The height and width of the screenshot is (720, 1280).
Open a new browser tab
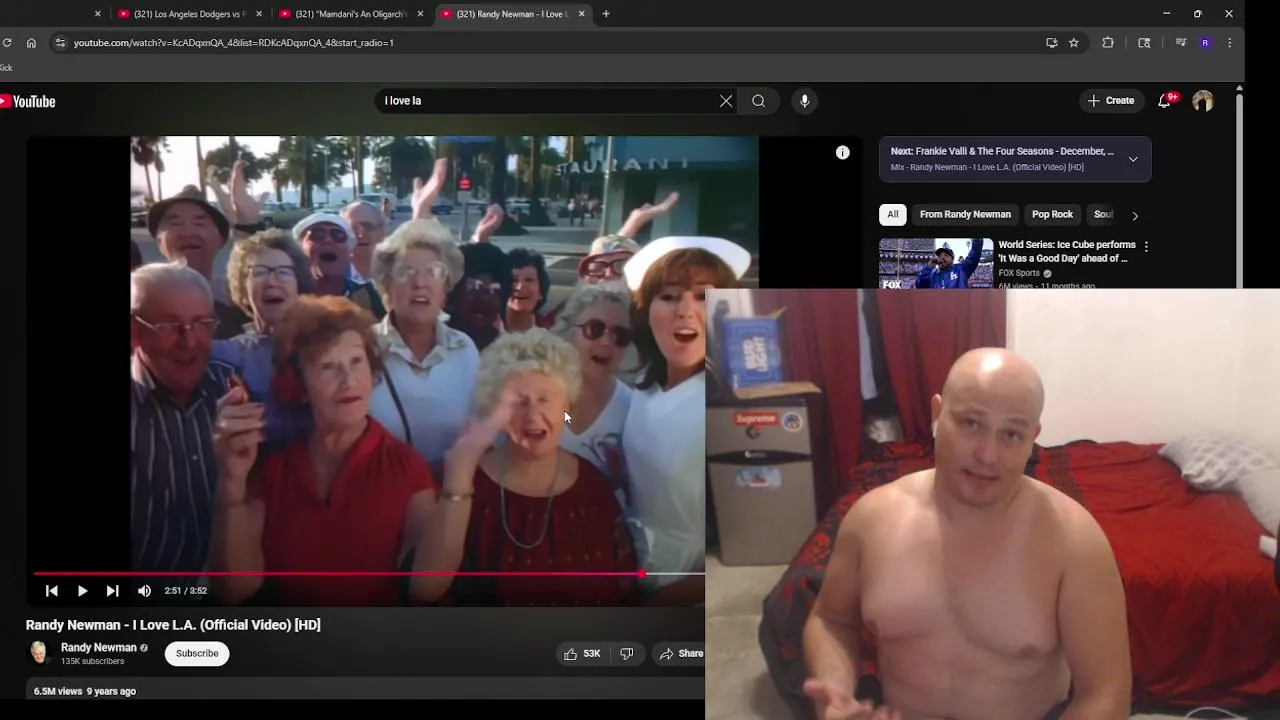pyautogui.click(x=606, y=14)
